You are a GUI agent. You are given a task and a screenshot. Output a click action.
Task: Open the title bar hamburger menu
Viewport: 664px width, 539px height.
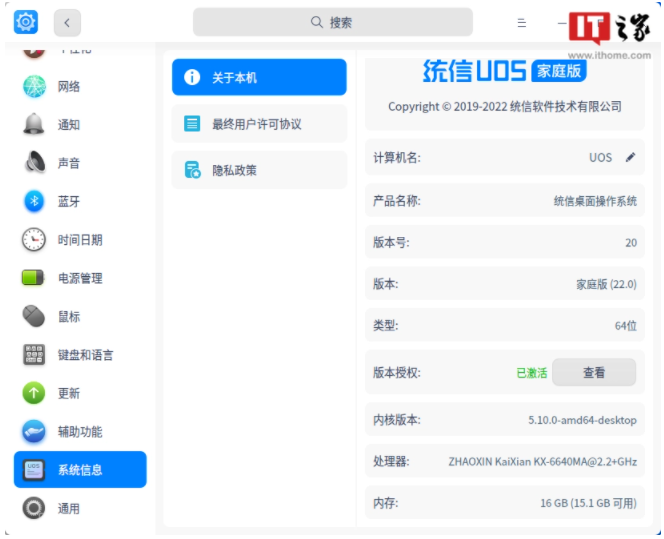522,22
